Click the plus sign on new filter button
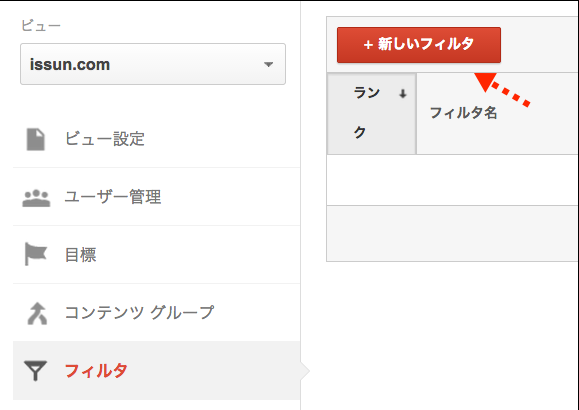 (x=368, y=45)
